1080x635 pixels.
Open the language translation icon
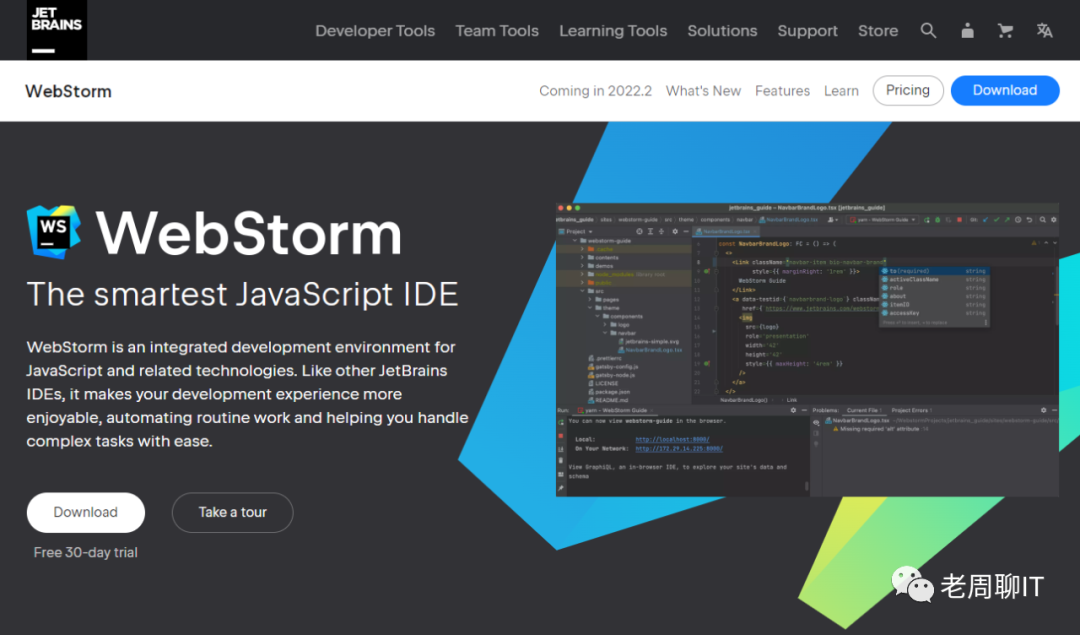coord(1044,31)
